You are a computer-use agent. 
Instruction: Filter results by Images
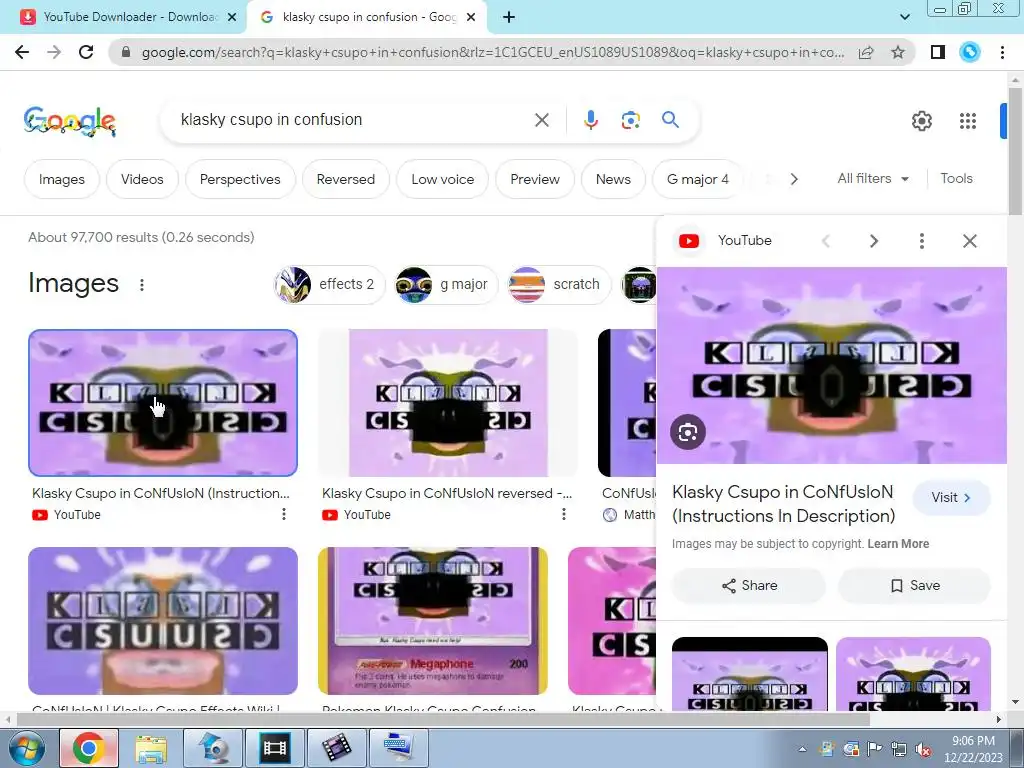pyautogui.click(x=61, y=179)
